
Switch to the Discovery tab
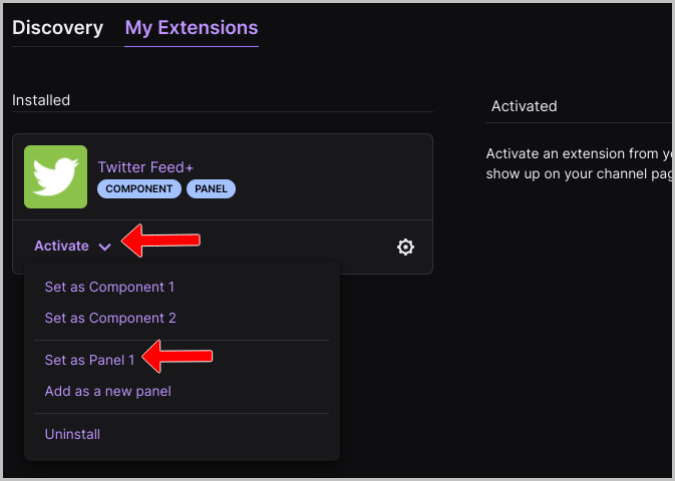tap(58, 28)
